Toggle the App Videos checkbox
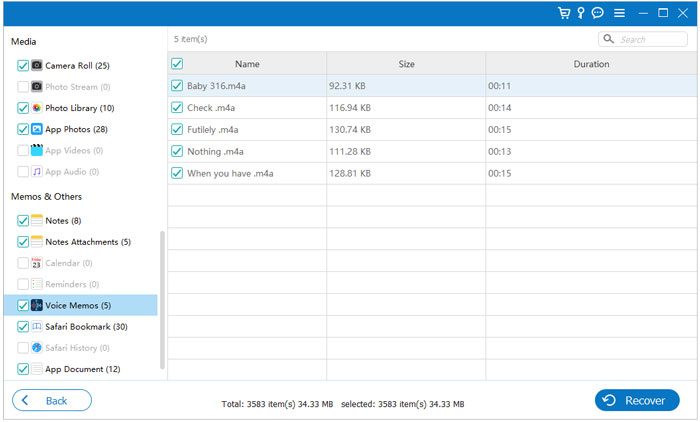Image resolution: width=700 pixels, height=422 pixels. coord(23,150)
